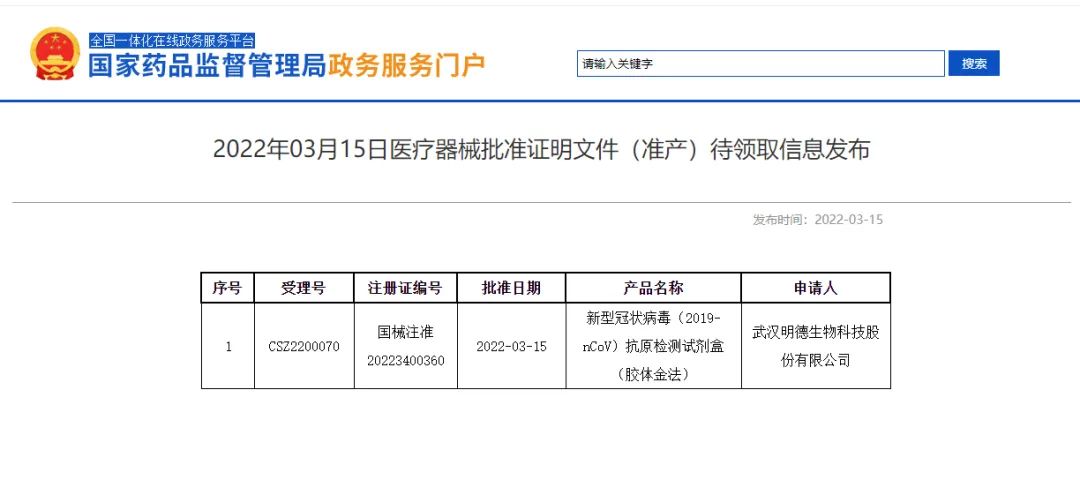Click the 全国一体化在线政务服务平台 banner text
The image size is (1080, 480).
tap(172, 41)
